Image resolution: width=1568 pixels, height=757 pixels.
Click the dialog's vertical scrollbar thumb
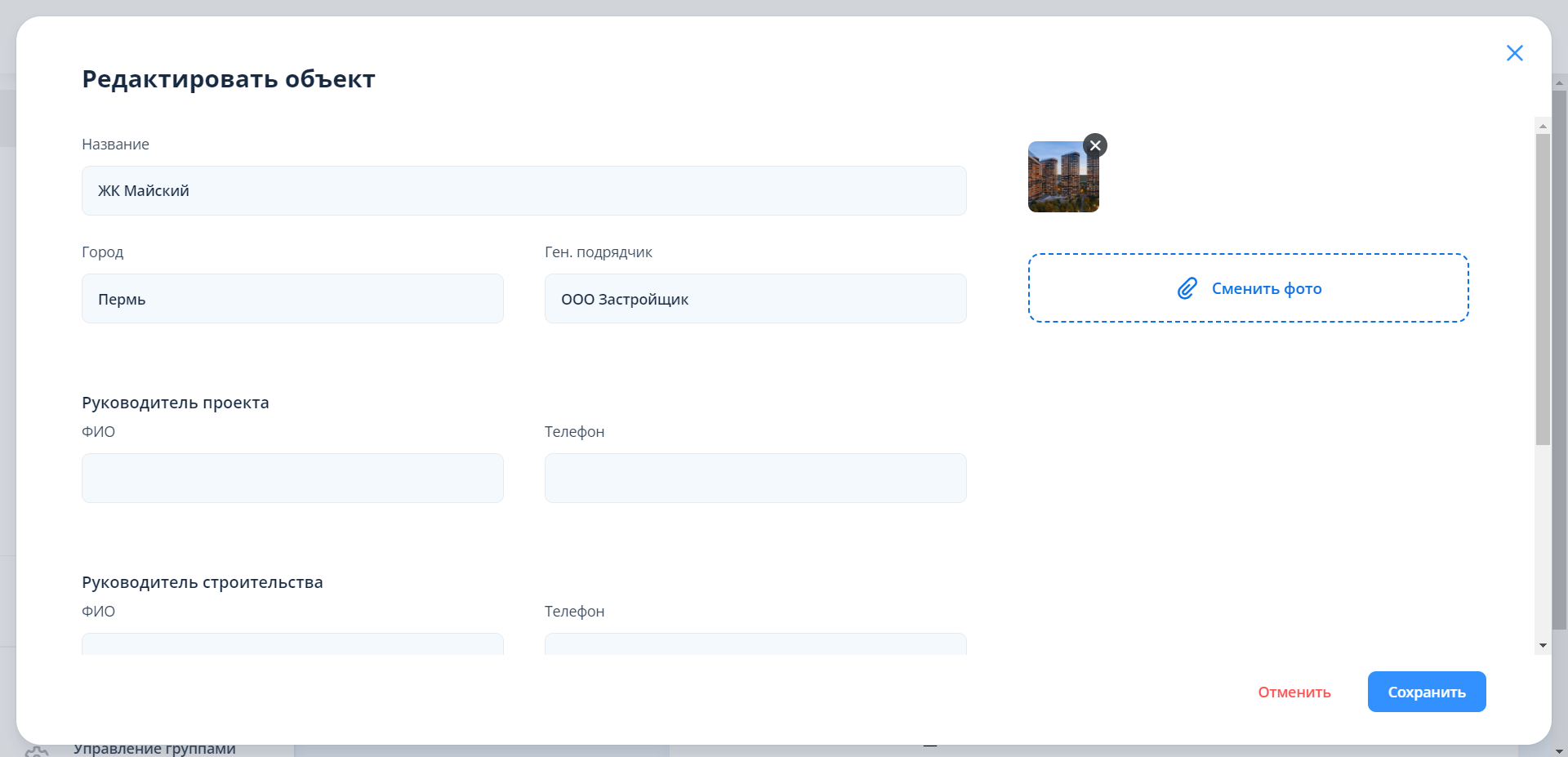(1543, 289)
